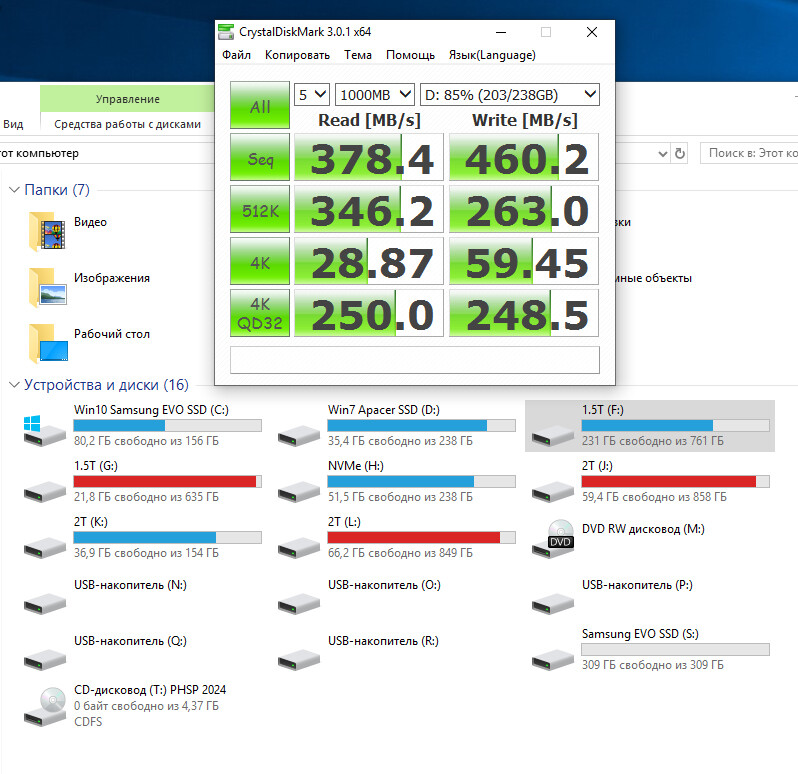
Task: Start the 512K benchmark test
Action: tap(260, 209)
